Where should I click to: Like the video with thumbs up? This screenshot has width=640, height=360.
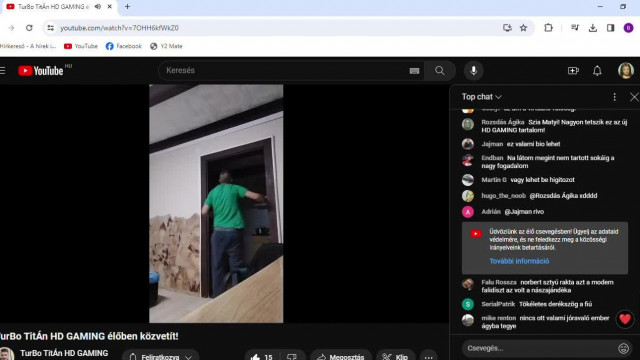[262, 357]
